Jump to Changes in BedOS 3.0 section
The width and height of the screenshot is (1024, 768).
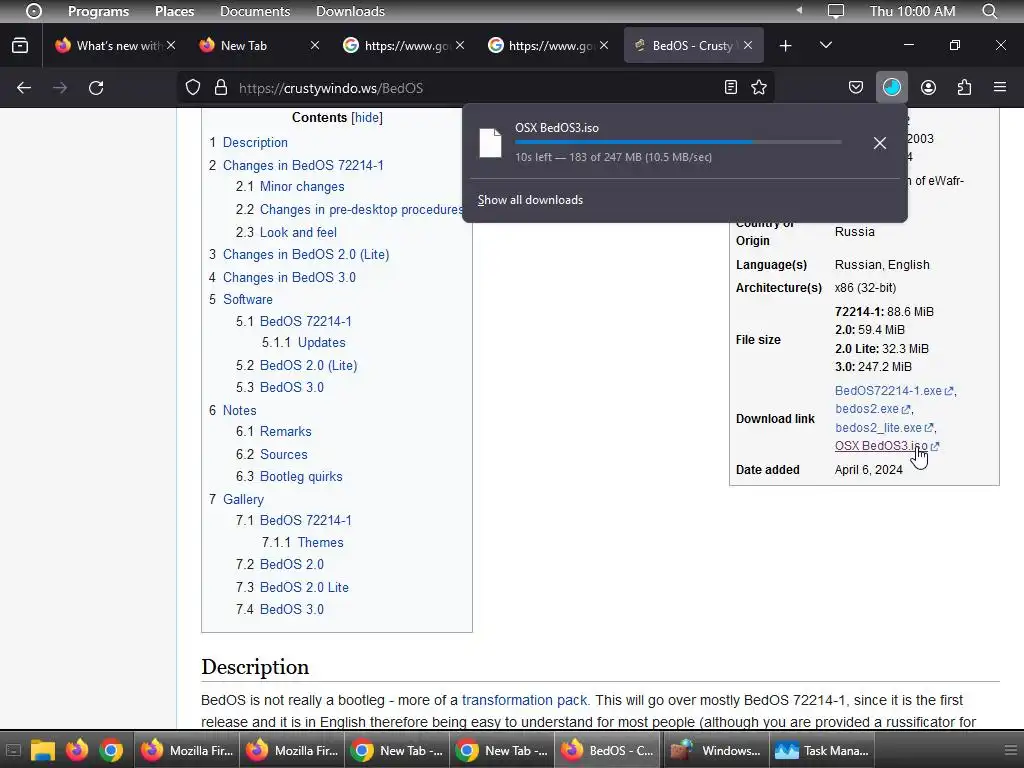pos(289,278)
